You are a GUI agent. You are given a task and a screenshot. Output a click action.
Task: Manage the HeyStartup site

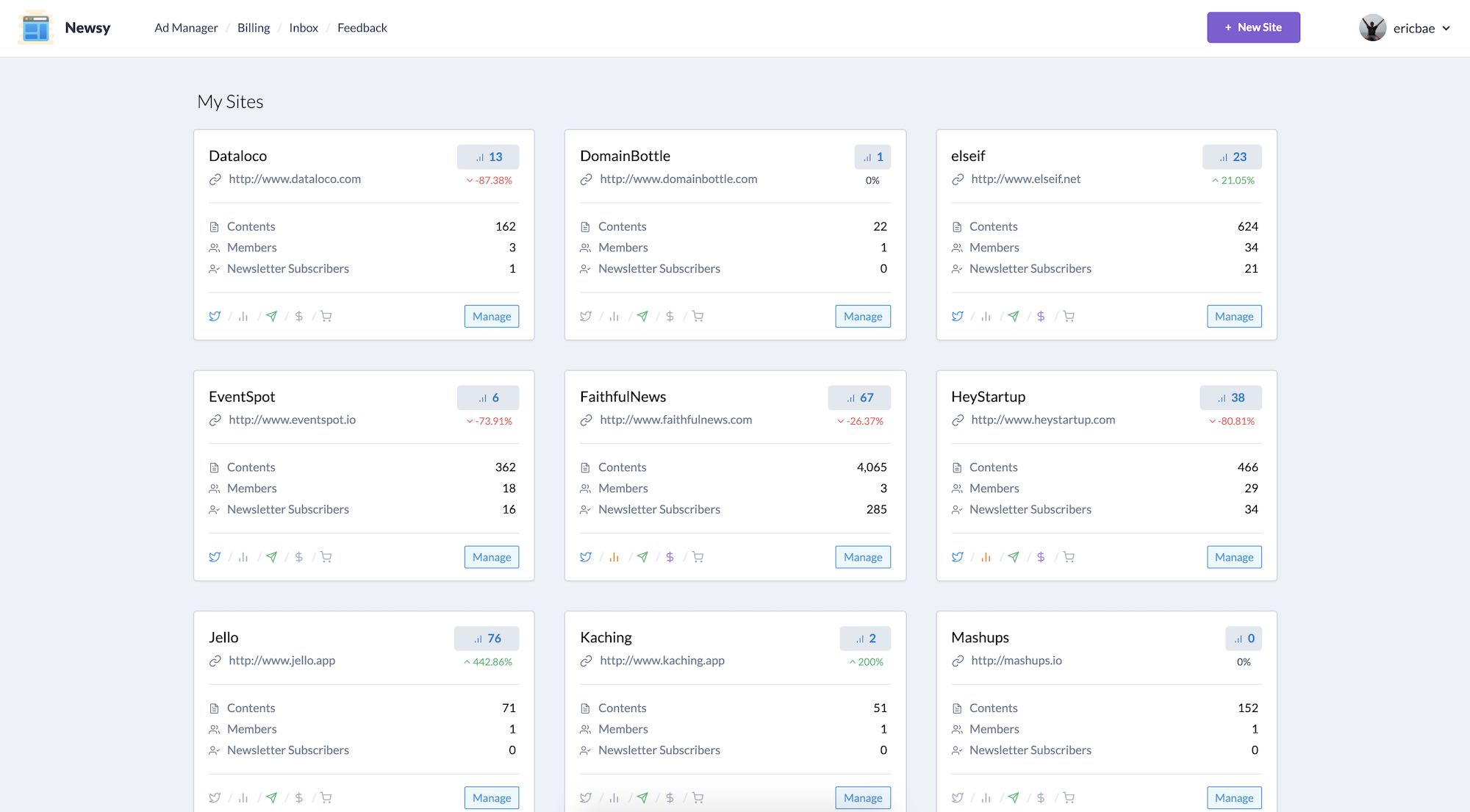(x=1234, y=557)
